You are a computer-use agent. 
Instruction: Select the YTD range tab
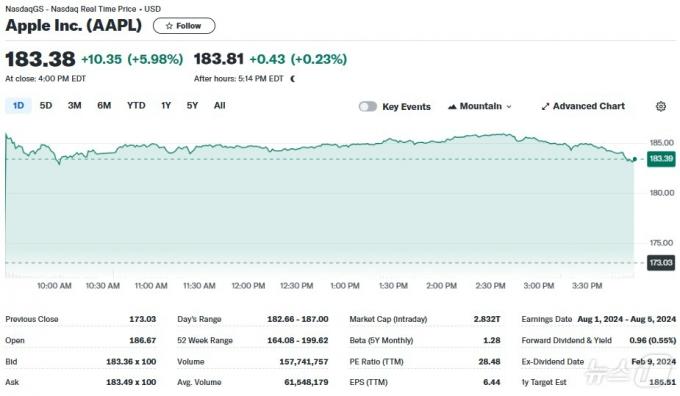click(136, 105)
